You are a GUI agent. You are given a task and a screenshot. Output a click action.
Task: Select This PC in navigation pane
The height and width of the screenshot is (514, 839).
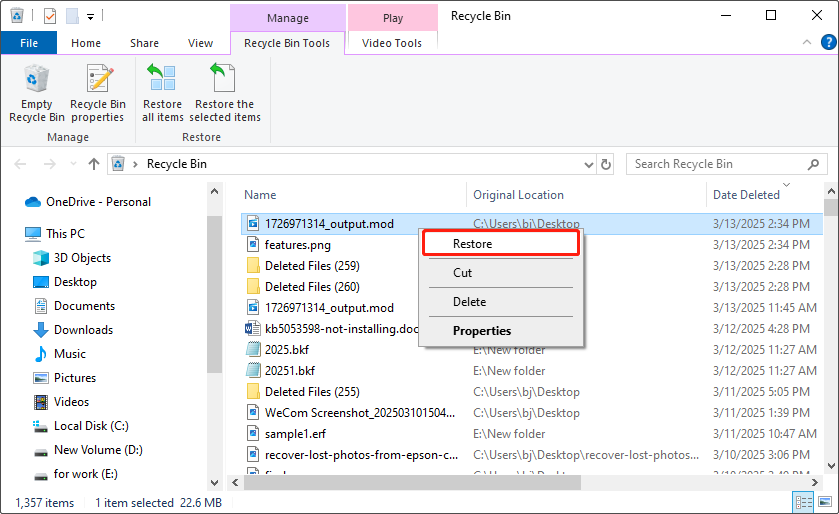(x=65, y=234)
